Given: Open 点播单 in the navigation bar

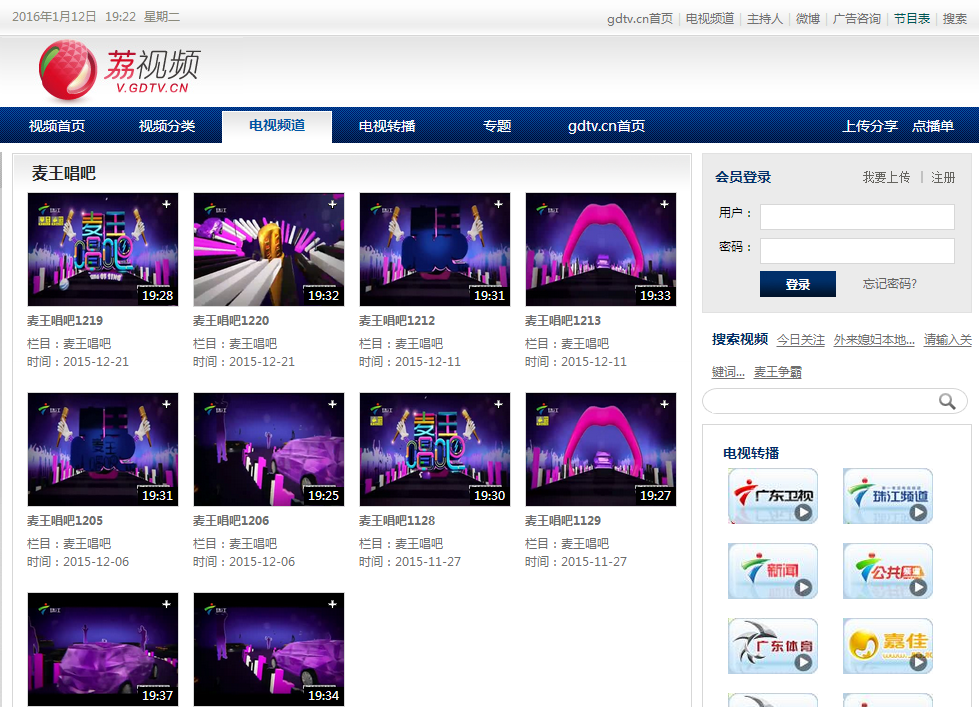Looking at the screenshot, I should [x=933, y=126].
